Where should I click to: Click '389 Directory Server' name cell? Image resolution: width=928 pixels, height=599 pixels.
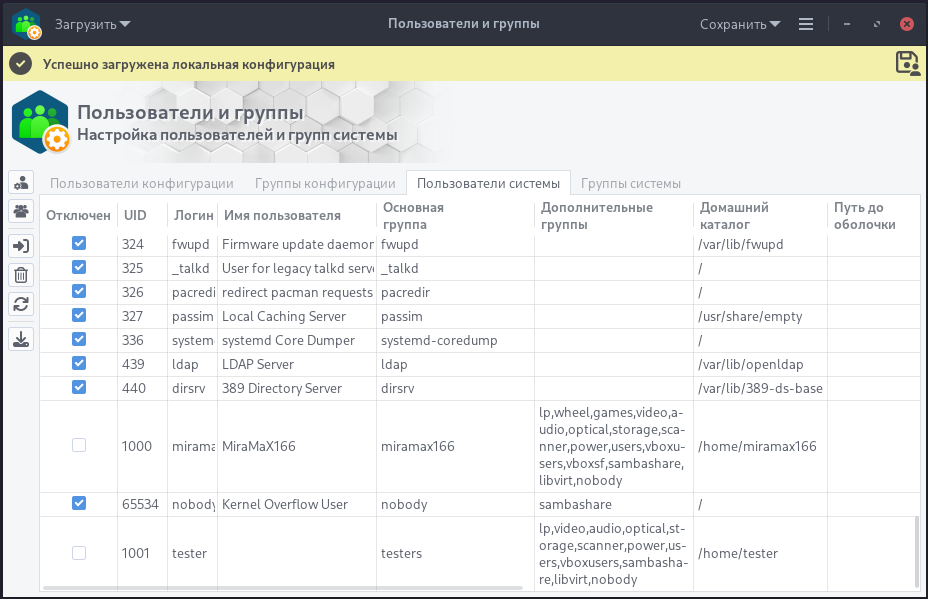[297, 388]
